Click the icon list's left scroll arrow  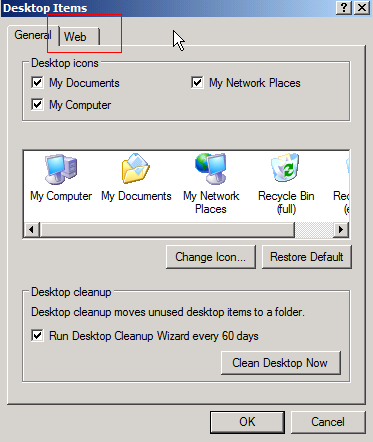pos(32,230)
